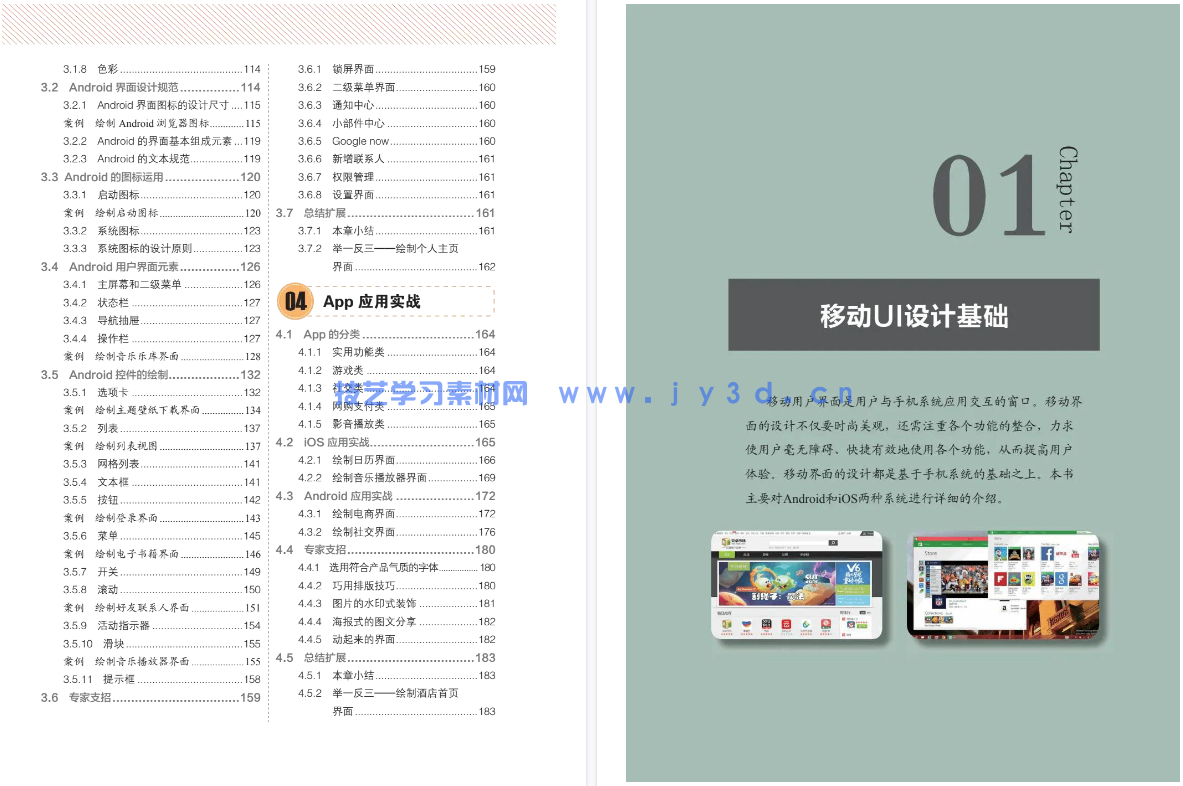Click the Google app icon in the Store
The height and width of the screenshot is (786, 1183).
(x=1062, y=579)
